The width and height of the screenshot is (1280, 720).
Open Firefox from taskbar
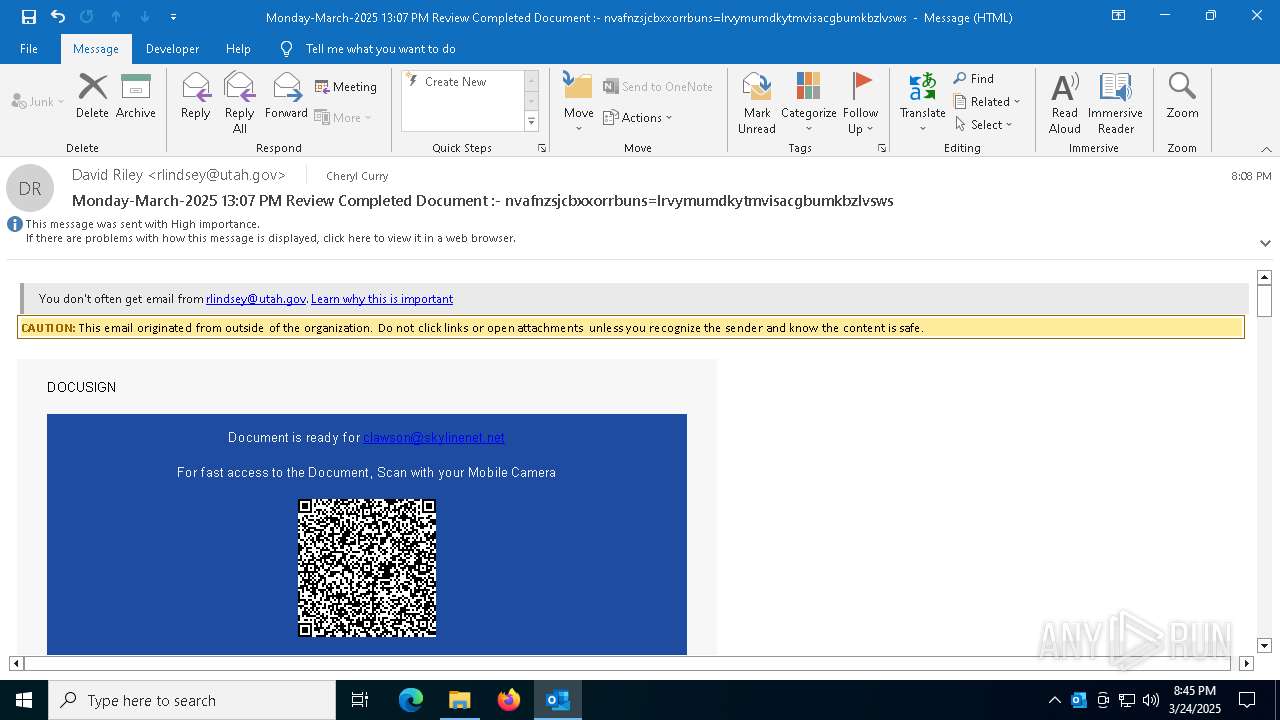[509, 700]
